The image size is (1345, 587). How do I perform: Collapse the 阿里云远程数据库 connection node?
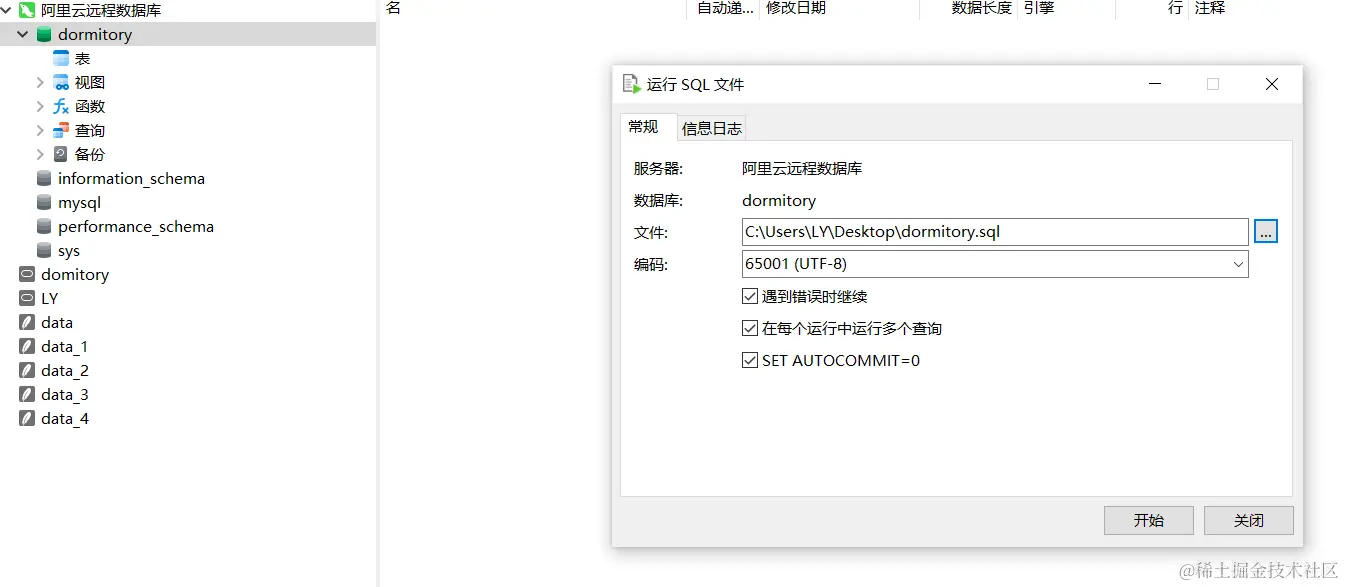(6, 10)
